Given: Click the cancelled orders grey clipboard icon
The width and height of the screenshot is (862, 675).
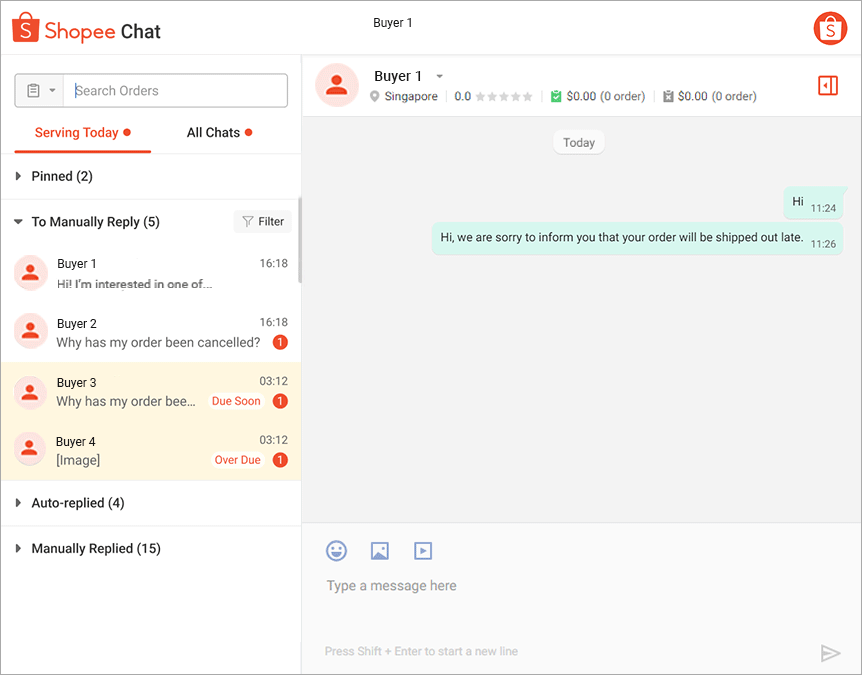Looking at the screenshot, I should pos(668,96).
